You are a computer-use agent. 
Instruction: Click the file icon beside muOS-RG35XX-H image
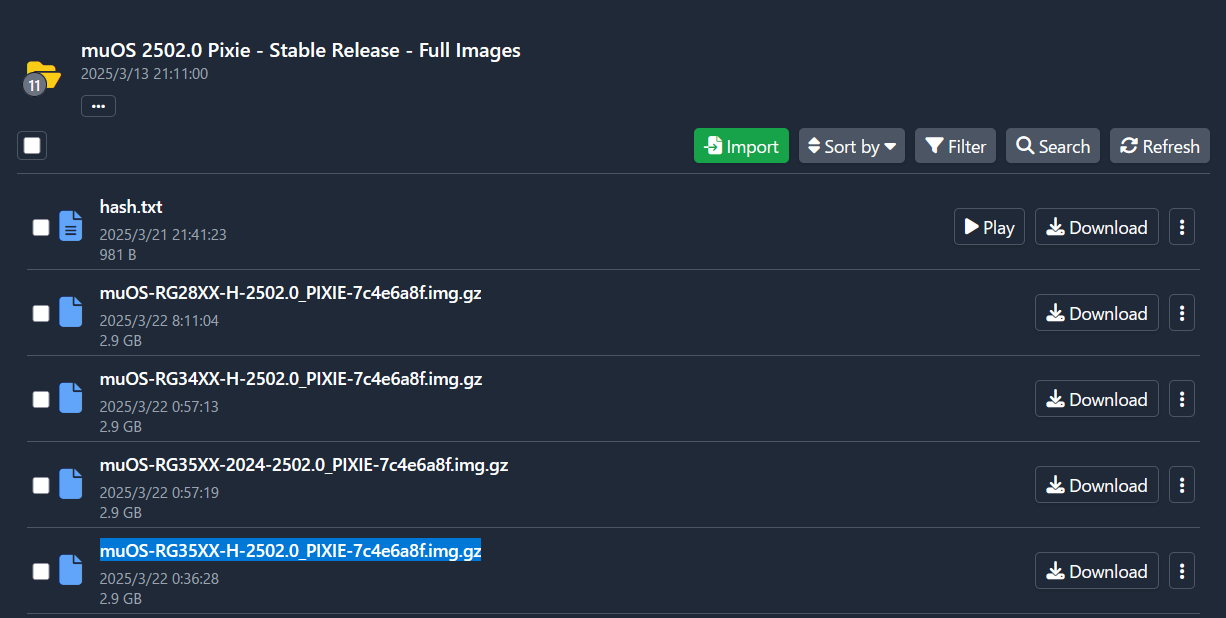(x=70, y=571)
